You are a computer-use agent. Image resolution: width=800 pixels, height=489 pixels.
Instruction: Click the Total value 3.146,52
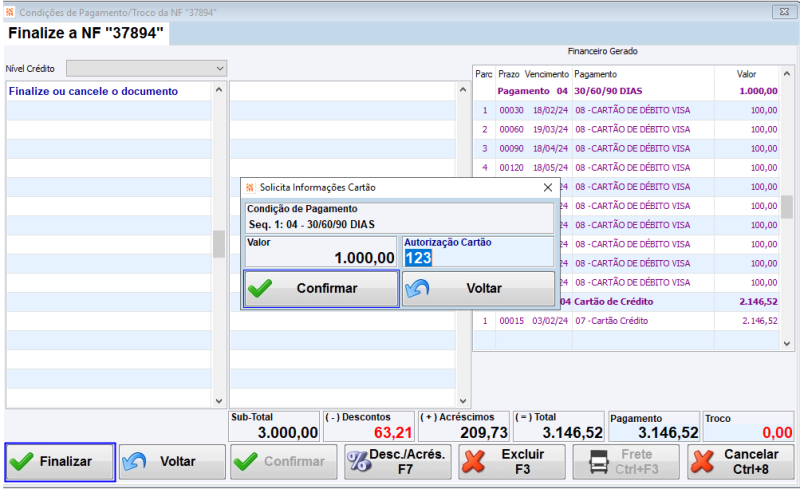coord(572,433)
